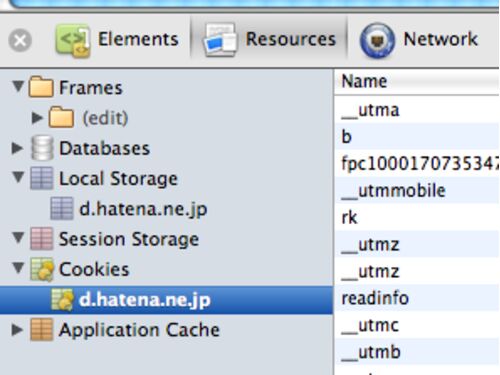Select the __utmb cookie row
This screenshot has height=375, width=500.
tap(417, 352)
